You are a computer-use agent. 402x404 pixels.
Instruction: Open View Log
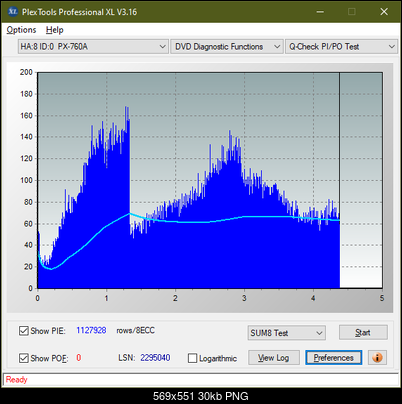point(274,358)
